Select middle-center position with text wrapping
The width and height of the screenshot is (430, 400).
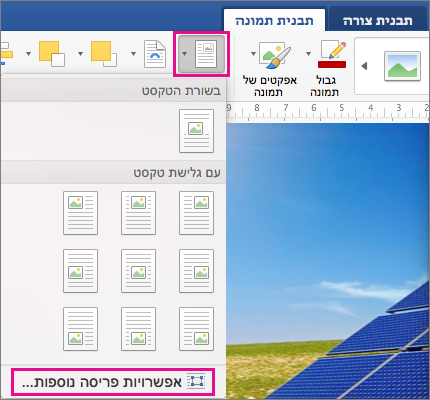(x=138, y=271)
